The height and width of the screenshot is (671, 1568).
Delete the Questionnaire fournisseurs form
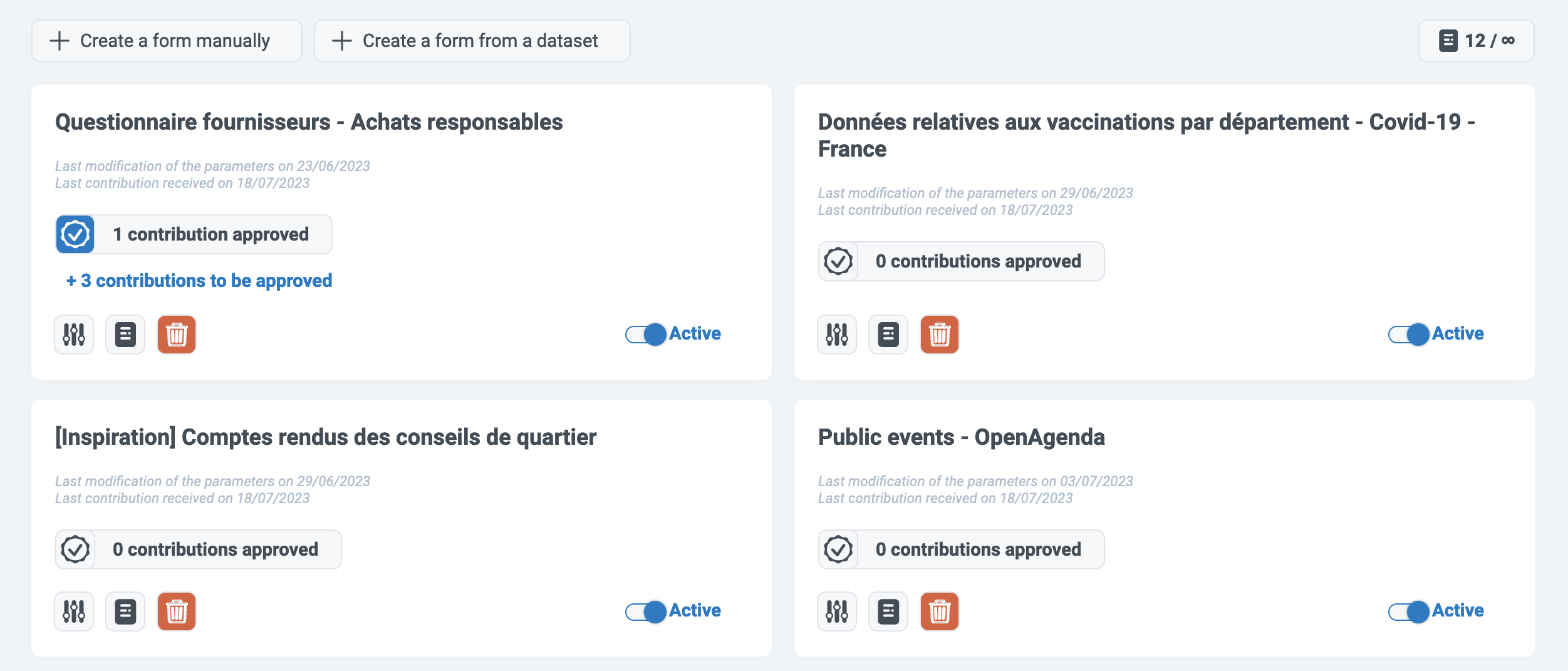coord(177,335)
